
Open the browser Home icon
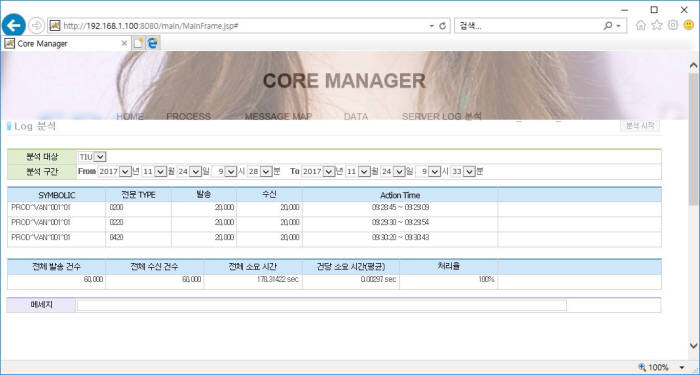641,25
